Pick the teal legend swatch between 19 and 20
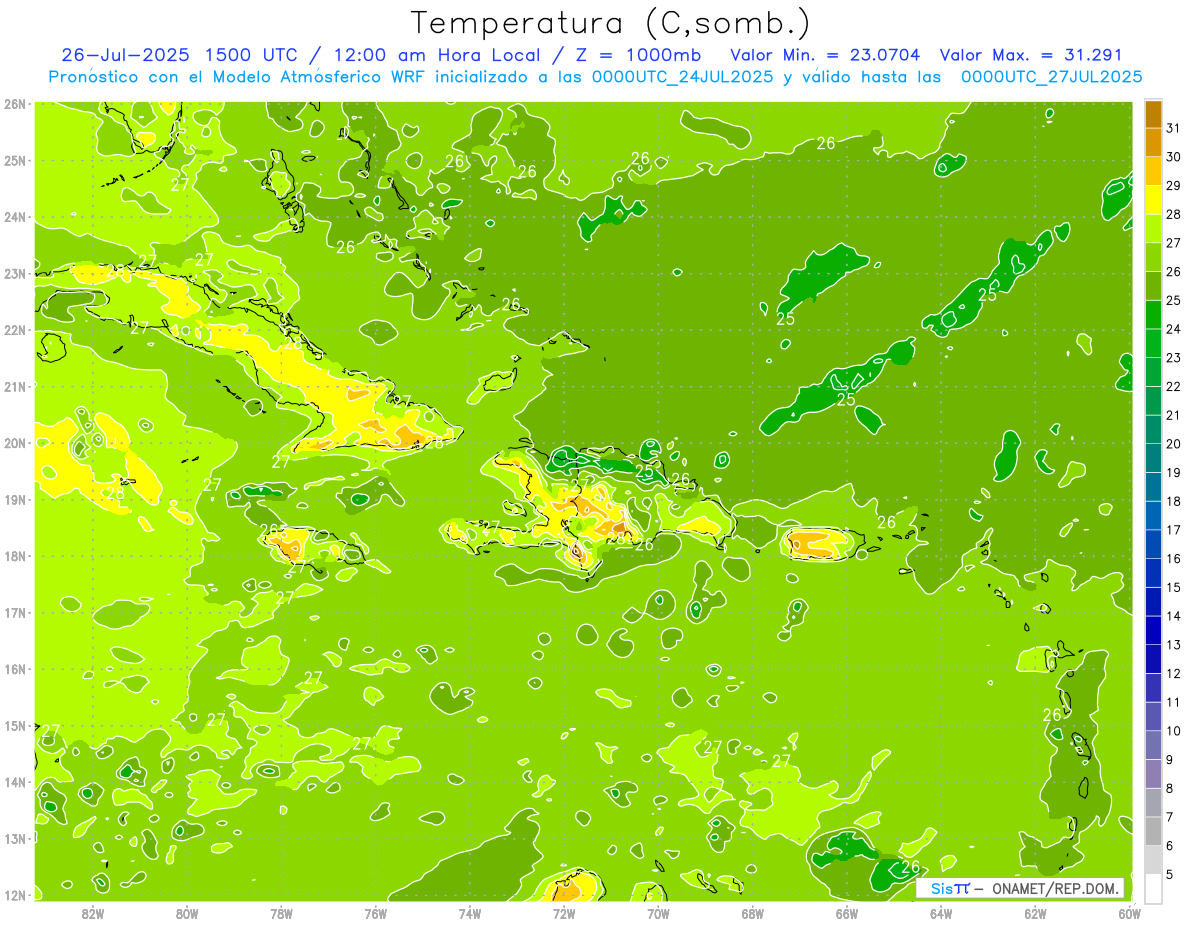 [1153, 458]
